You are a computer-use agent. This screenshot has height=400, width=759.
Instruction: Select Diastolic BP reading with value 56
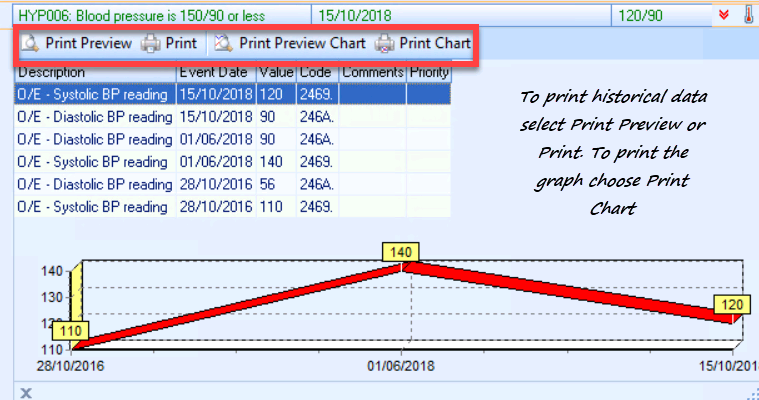[95, 185]
